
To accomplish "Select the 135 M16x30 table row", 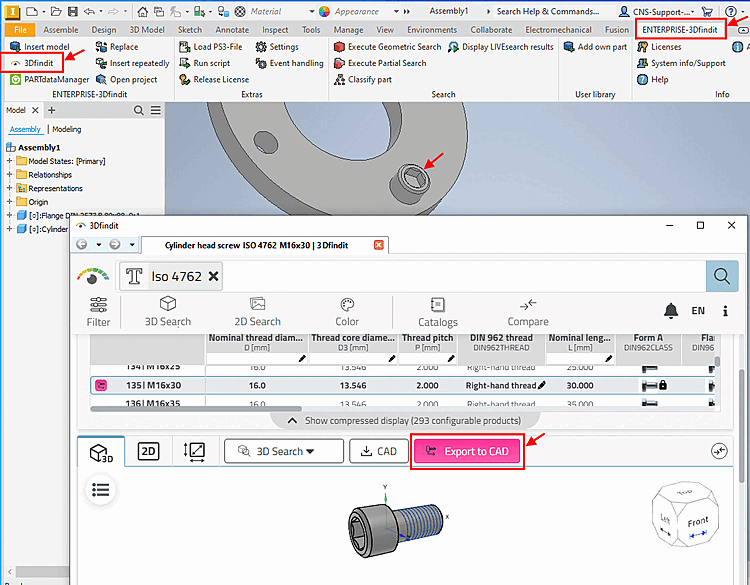I will (400, 385).
